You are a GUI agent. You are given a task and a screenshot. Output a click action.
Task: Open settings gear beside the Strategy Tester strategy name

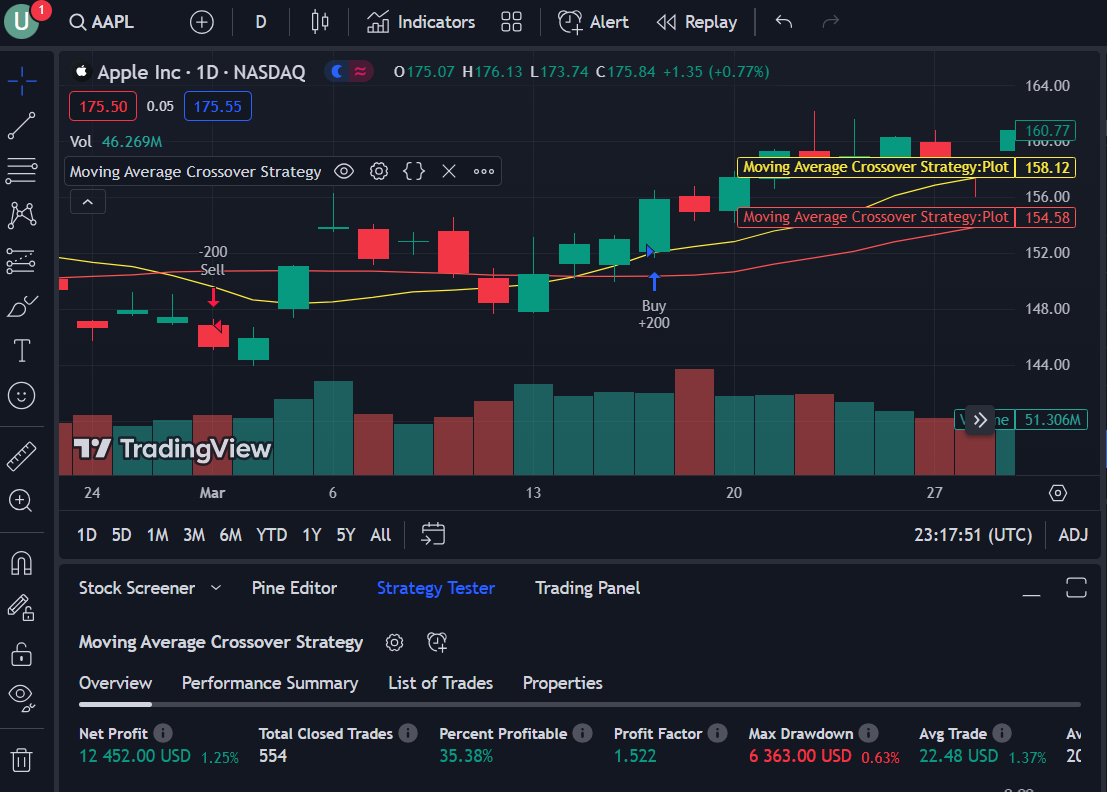point(395,642)
